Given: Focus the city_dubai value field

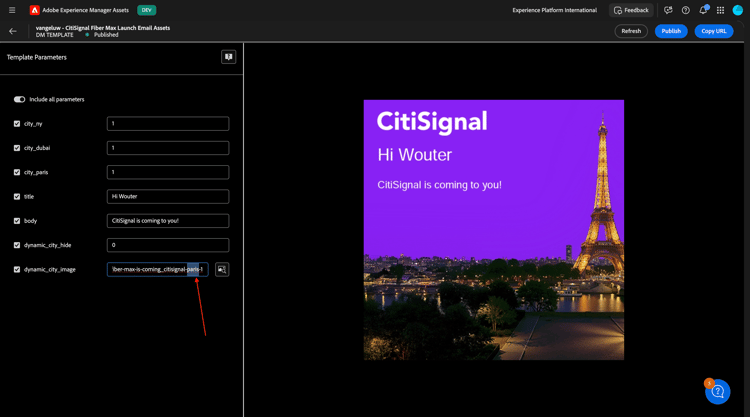Looking at the screenshot, I should (x=168, y=148).
